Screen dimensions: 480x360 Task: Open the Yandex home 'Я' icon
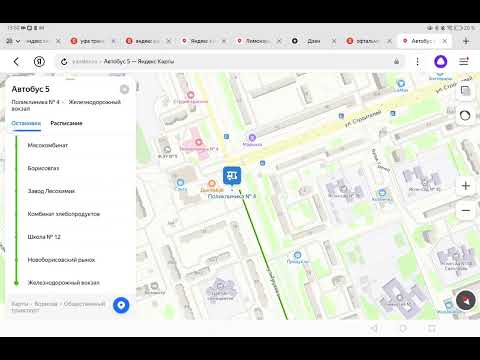tap(39, 61)
